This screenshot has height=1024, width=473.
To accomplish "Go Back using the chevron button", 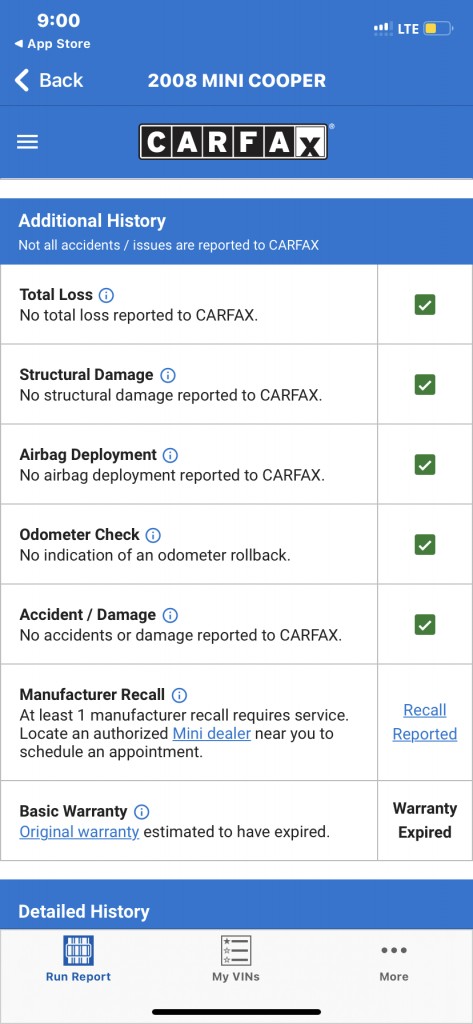I will click(x=48, y=80).
